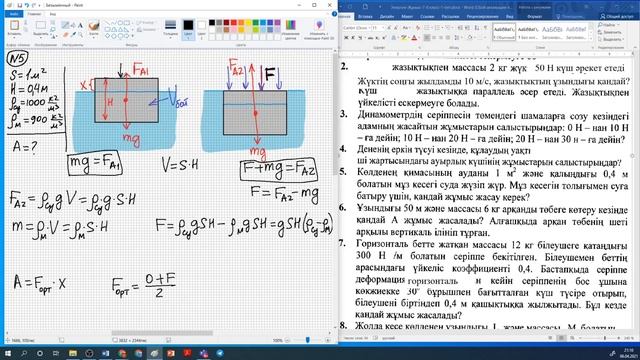Pick the red color swatch in Paint

(233, 22)
